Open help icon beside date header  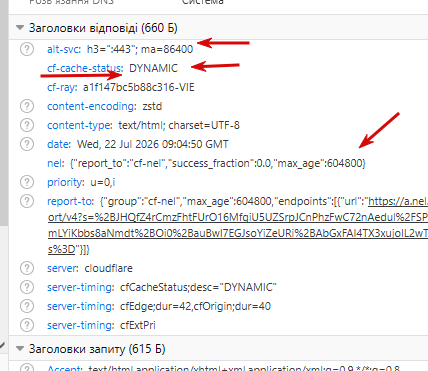coord(27,144)
